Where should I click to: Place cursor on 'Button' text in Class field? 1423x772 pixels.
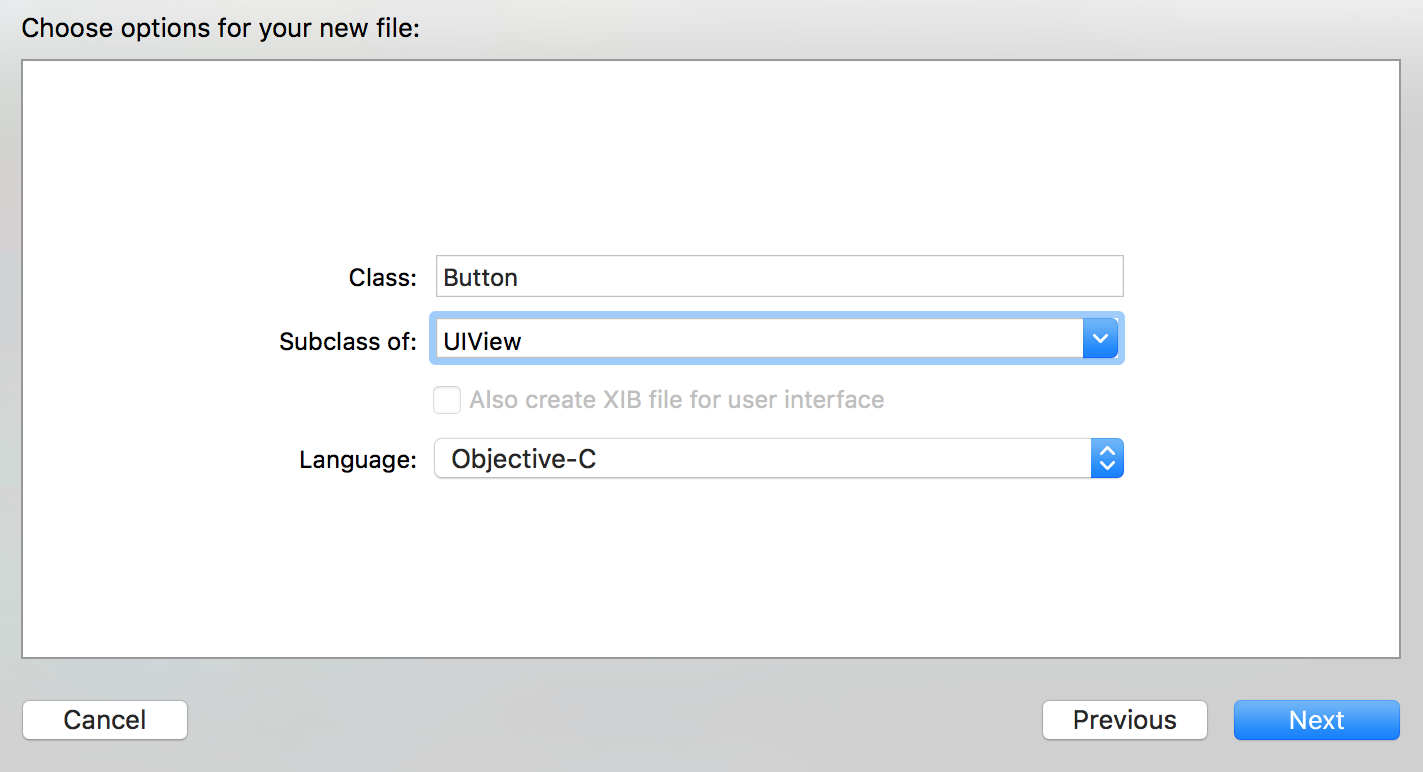[x=481, y=277]
